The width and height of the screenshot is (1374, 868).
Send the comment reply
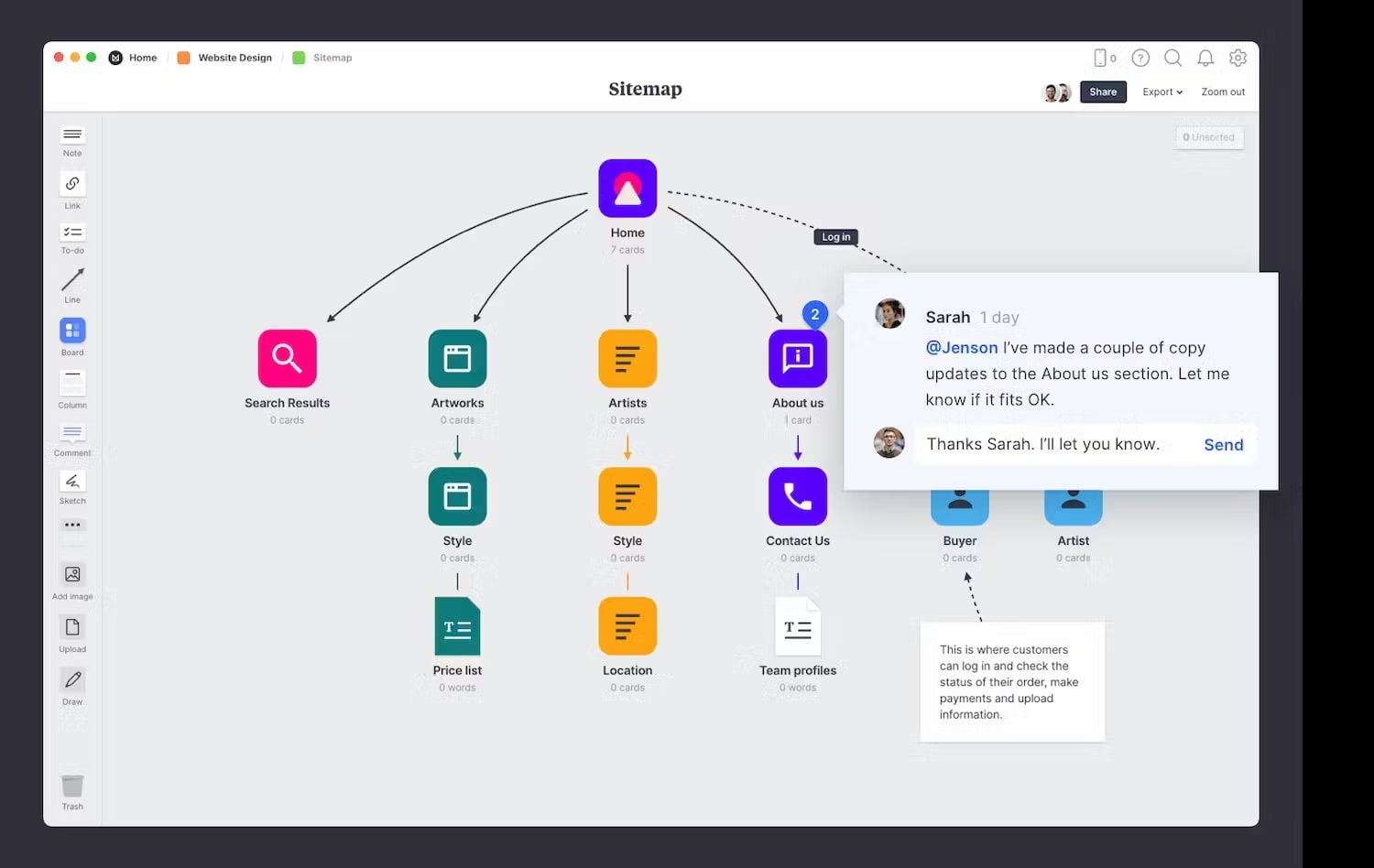[x=1223, y=445]
